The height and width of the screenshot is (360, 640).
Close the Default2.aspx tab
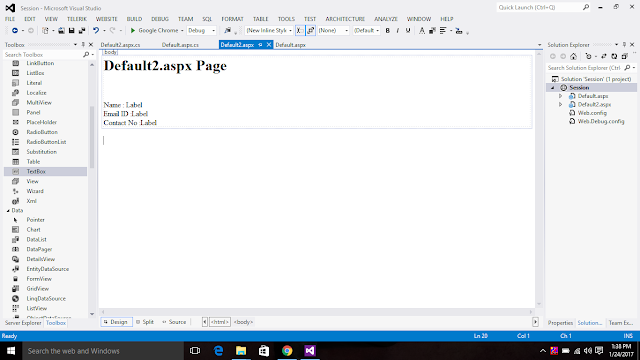[269, 45]
